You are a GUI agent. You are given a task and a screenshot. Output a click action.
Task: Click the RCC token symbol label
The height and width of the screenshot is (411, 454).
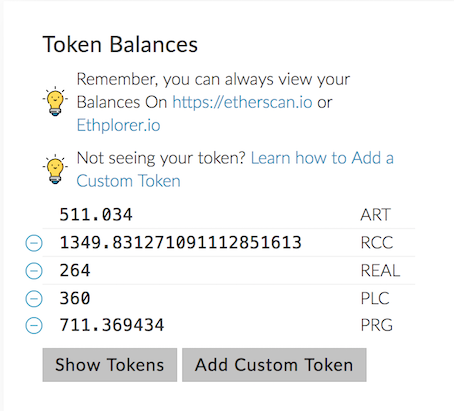(x=377, y=243)
